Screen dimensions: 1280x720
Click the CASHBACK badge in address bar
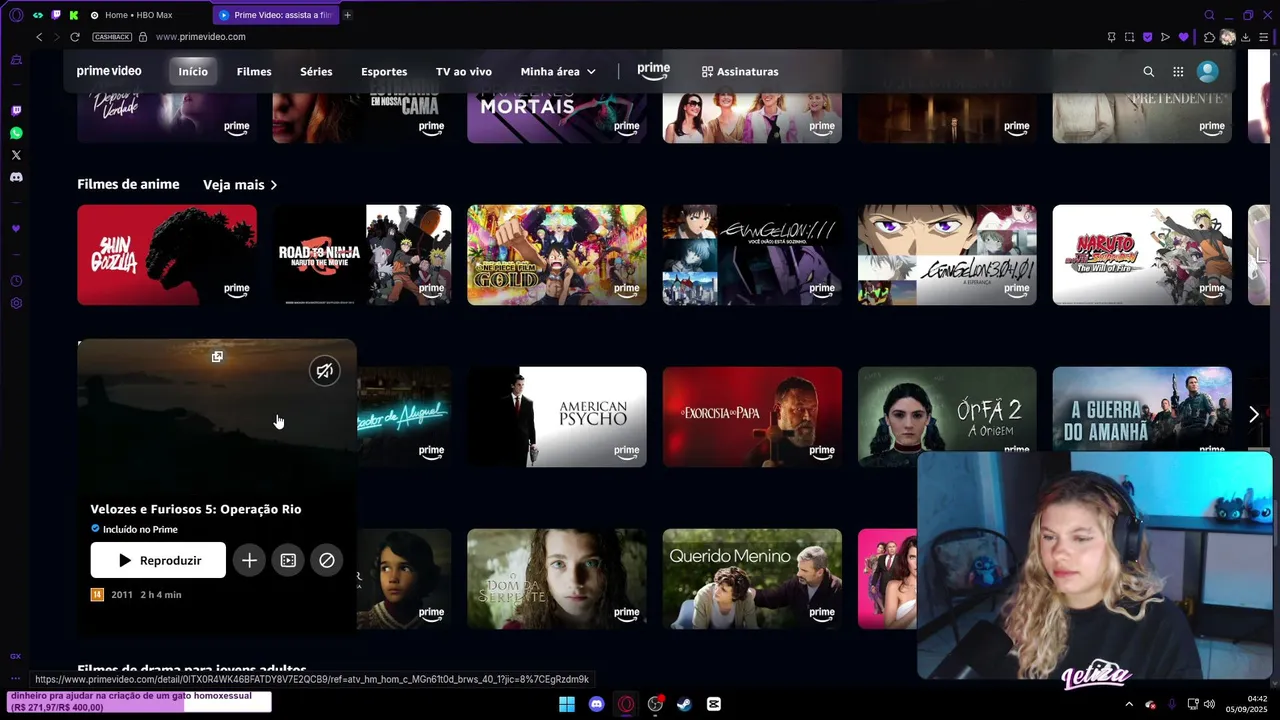click(x=112, y=37)
